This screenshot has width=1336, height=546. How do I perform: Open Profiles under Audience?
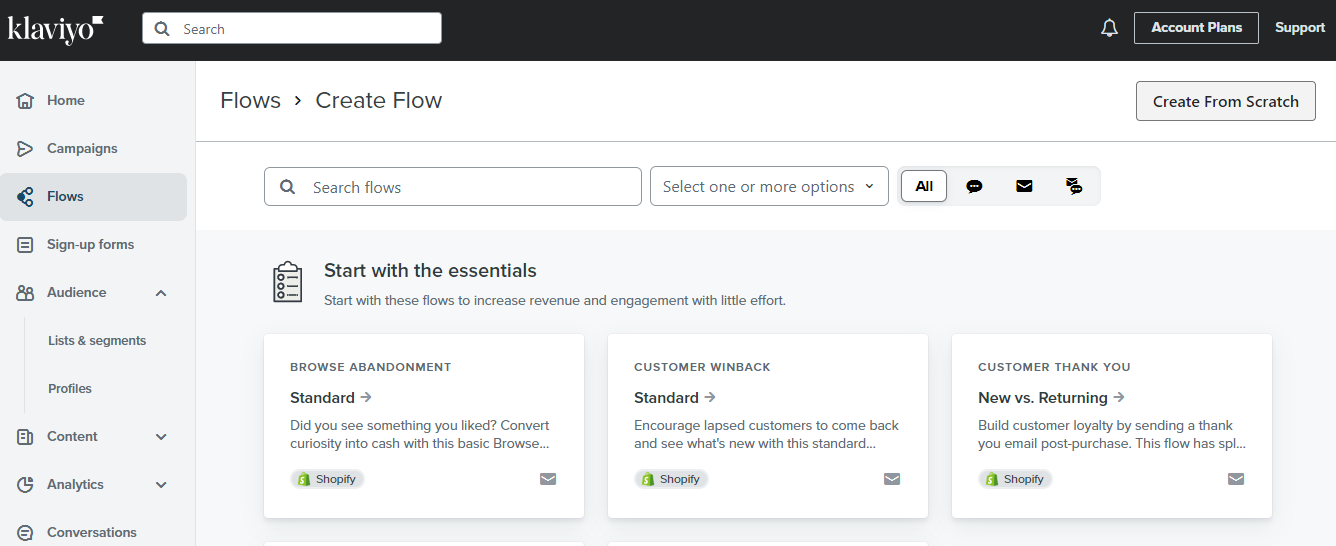pyautogui.click(x=70, y=389)
